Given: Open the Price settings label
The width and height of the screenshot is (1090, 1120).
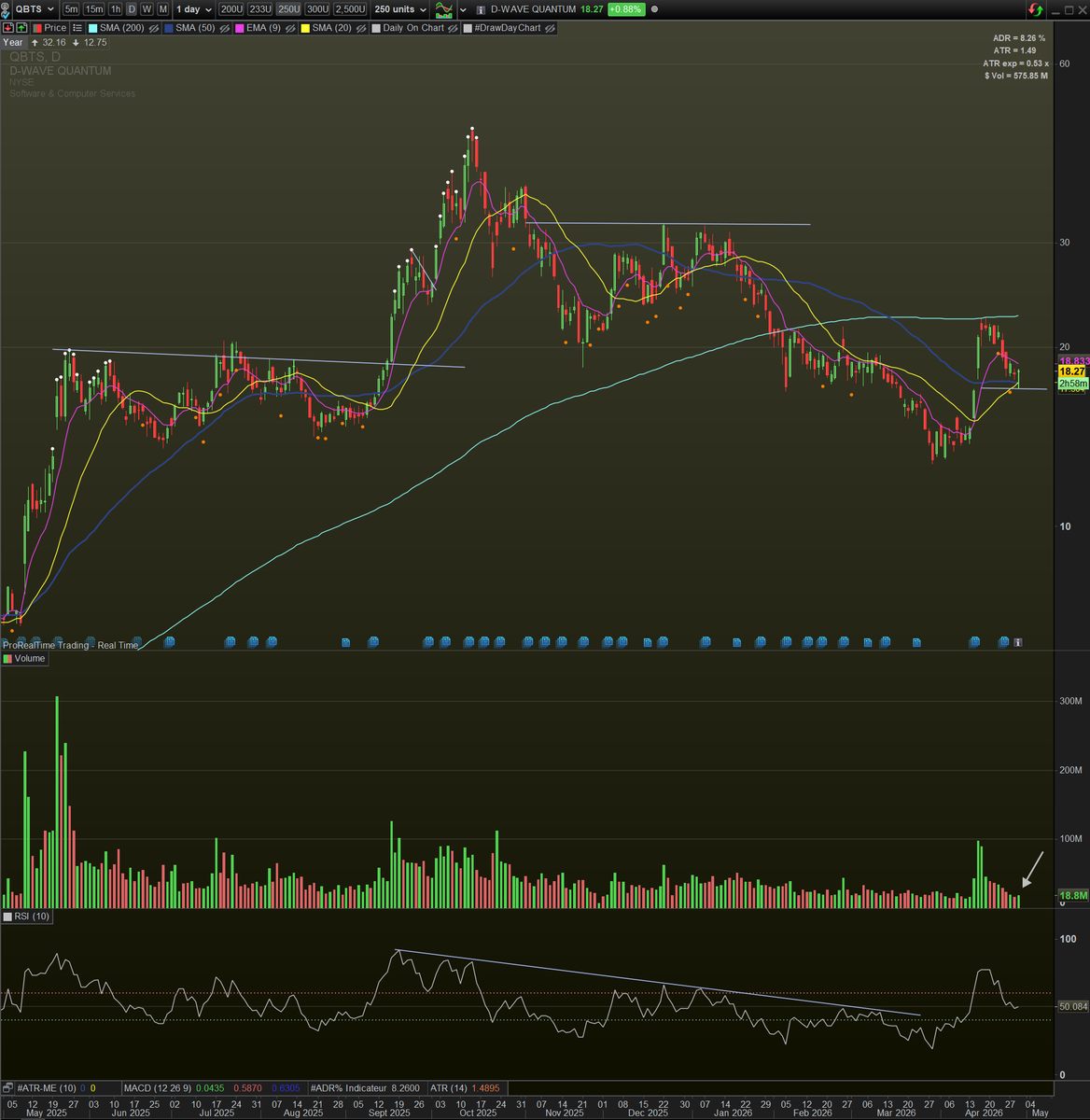Looking at the screenshot, I should coord(55,28).
